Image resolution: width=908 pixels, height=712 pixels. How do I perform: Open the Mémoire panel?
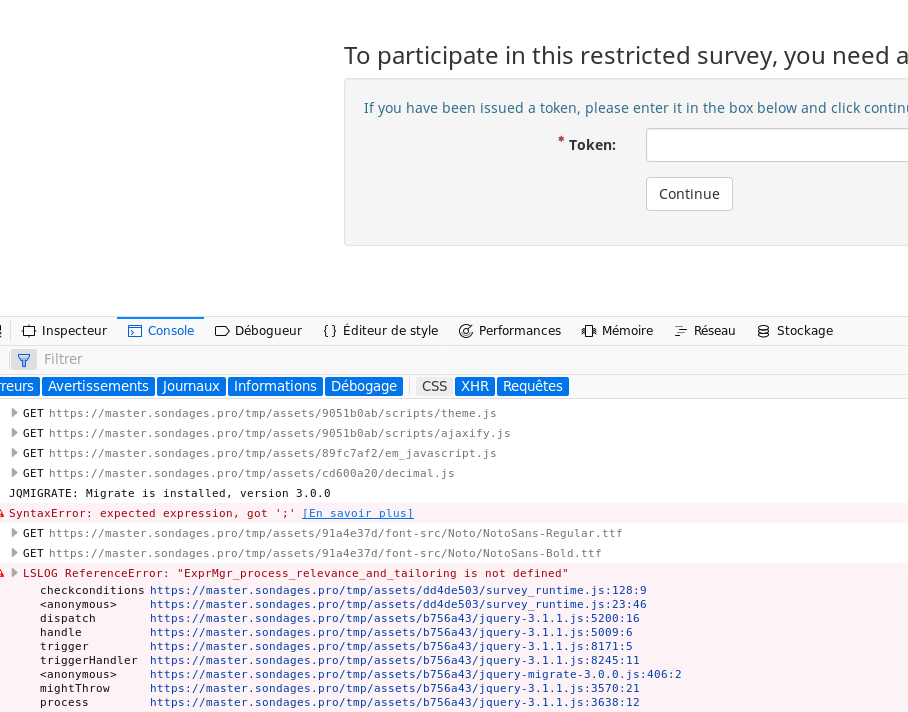[617, 331]
